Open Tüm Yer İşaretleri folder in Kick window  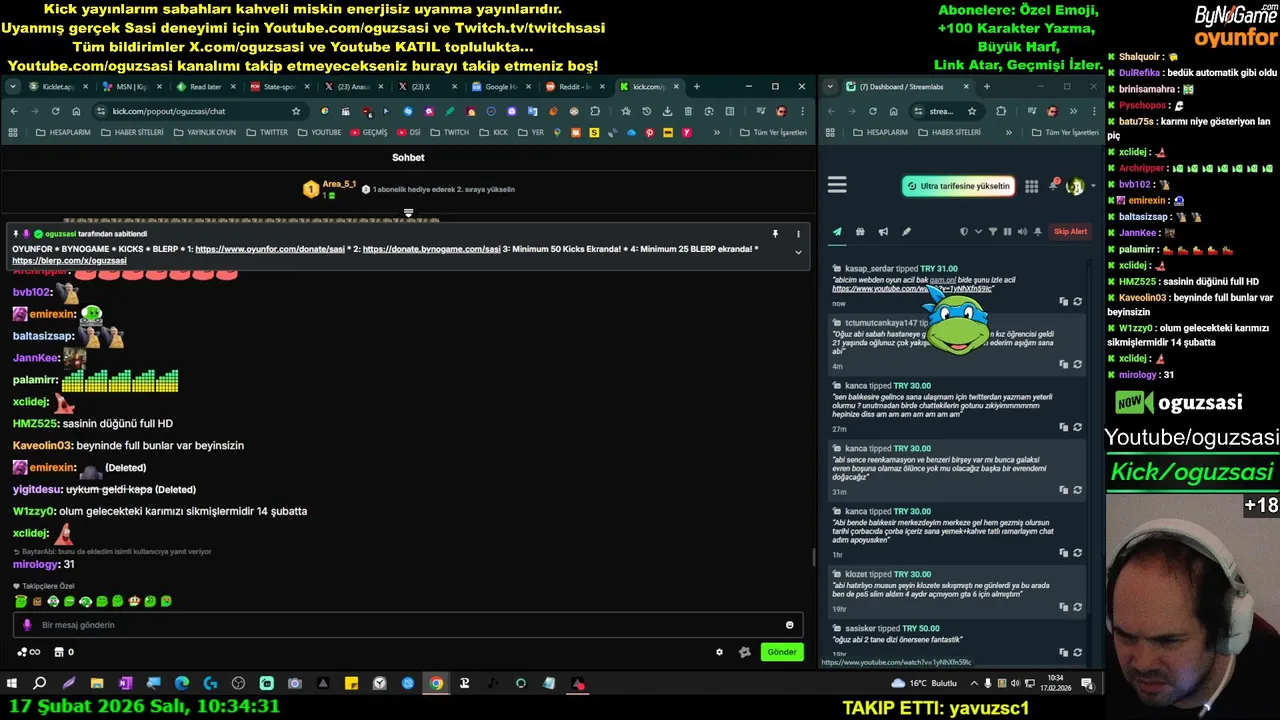774,132
